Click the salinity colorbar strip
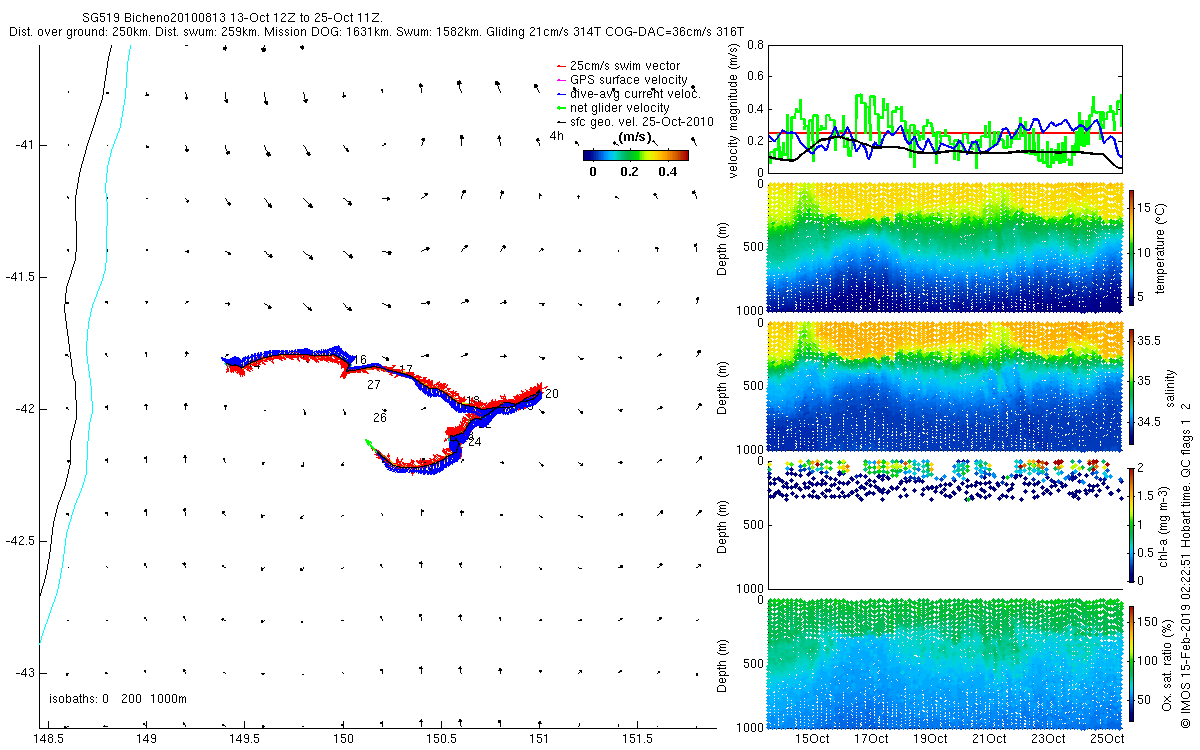The width and height of the screenshot is (1200, 750). coord(1132,386)
